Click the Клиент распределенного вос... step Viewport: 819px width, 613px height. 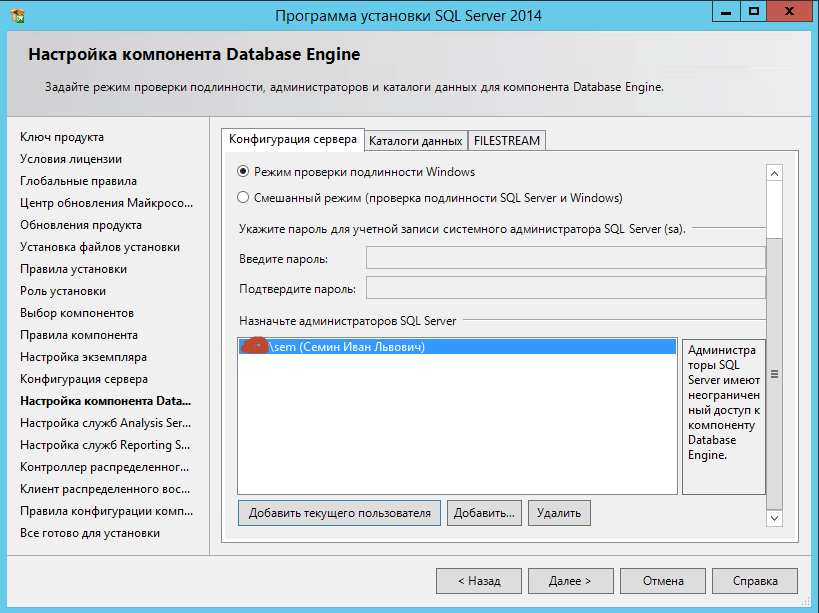pyautogui.click(x=105, y=489)
